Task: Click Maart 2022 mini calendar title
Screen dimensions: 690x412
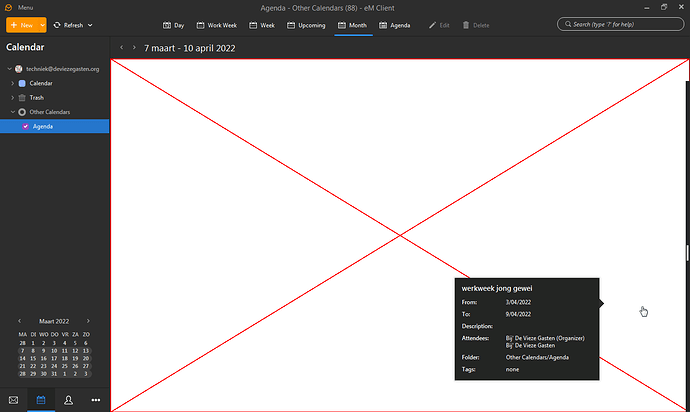Action: [x=54, y=321]
